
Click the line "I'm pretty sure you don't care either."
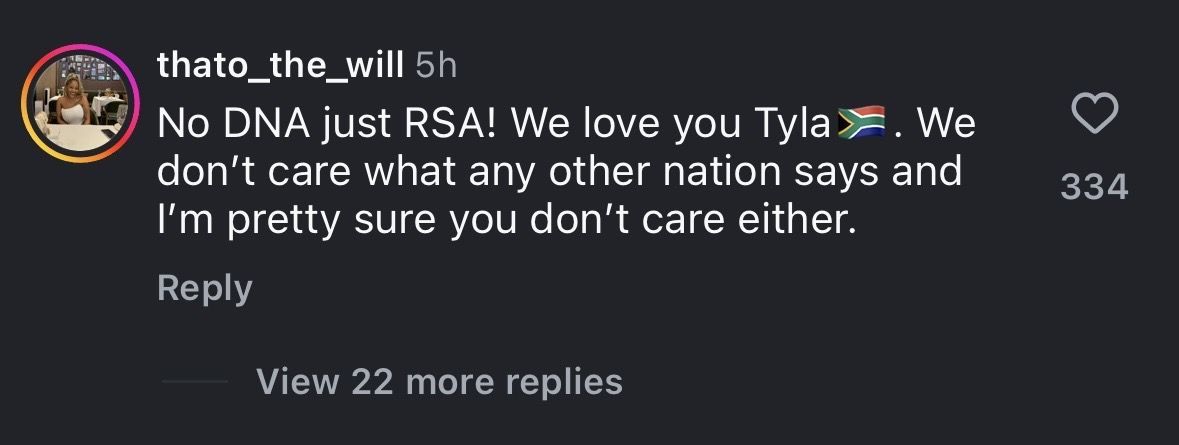coord(507,218)
